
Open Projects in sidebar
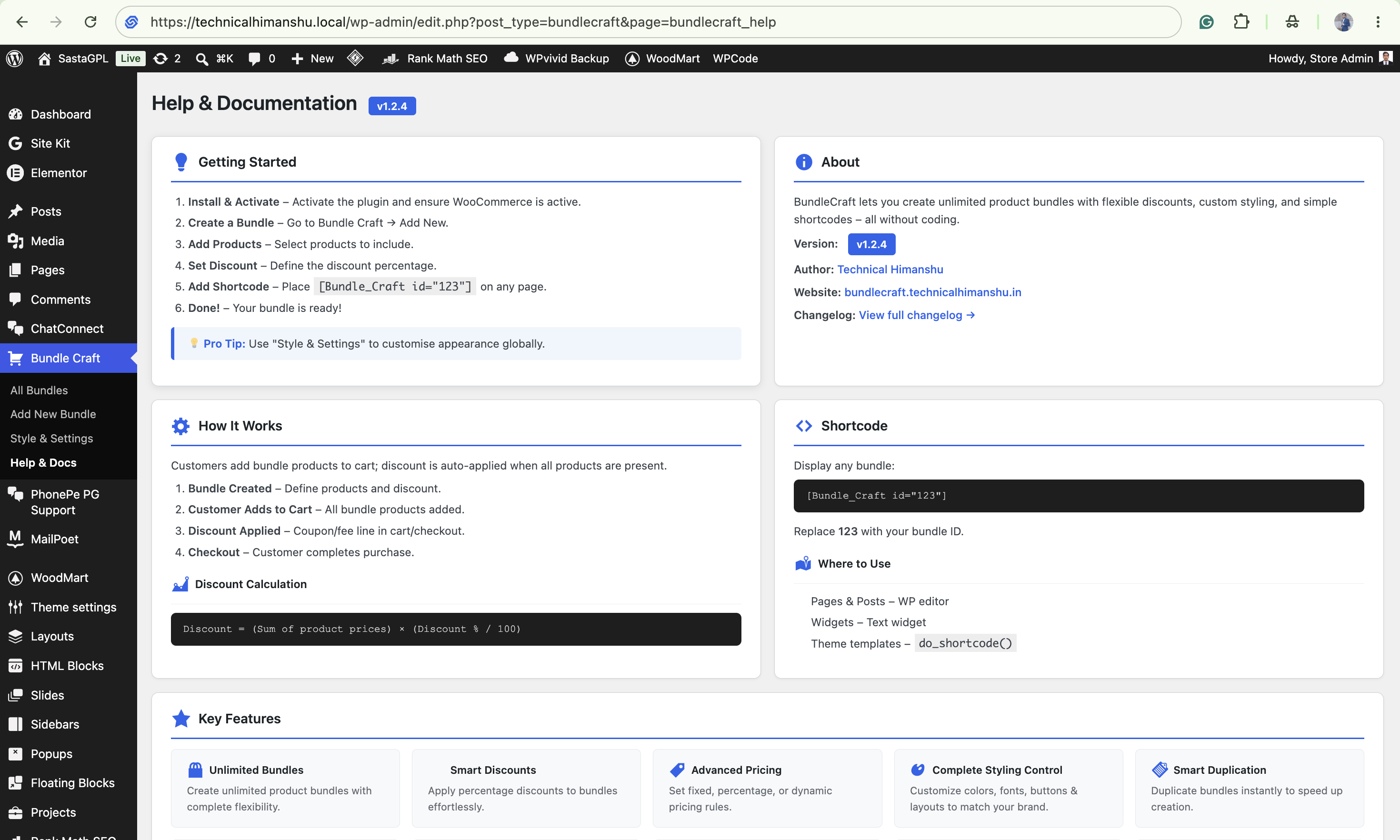[x=69, y=812]
